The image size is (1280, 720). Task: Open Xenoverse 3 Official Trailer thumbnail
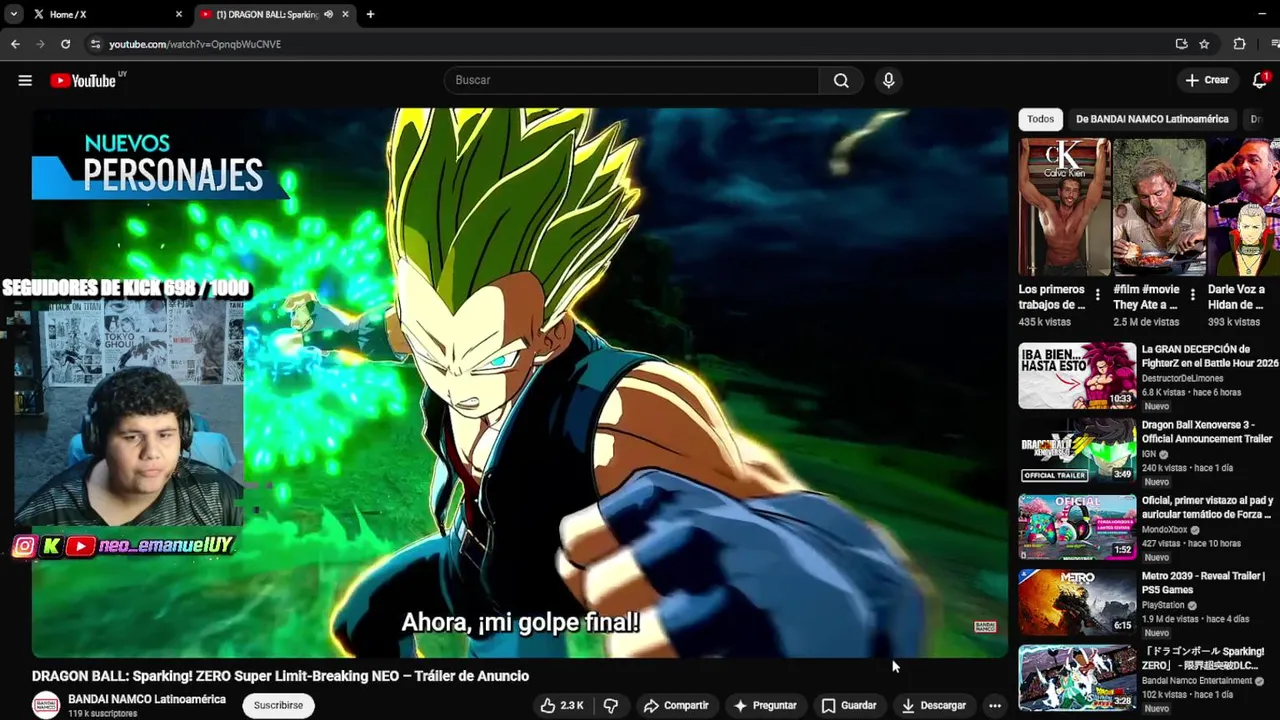(1077, 451)
